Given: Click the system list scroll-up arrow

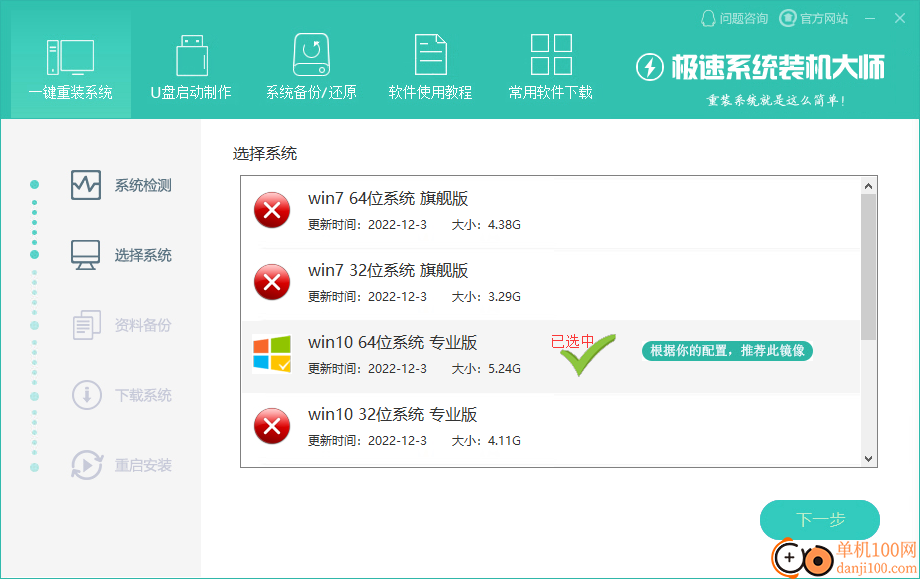Looking at the screenshot, I should click(868, 186).
